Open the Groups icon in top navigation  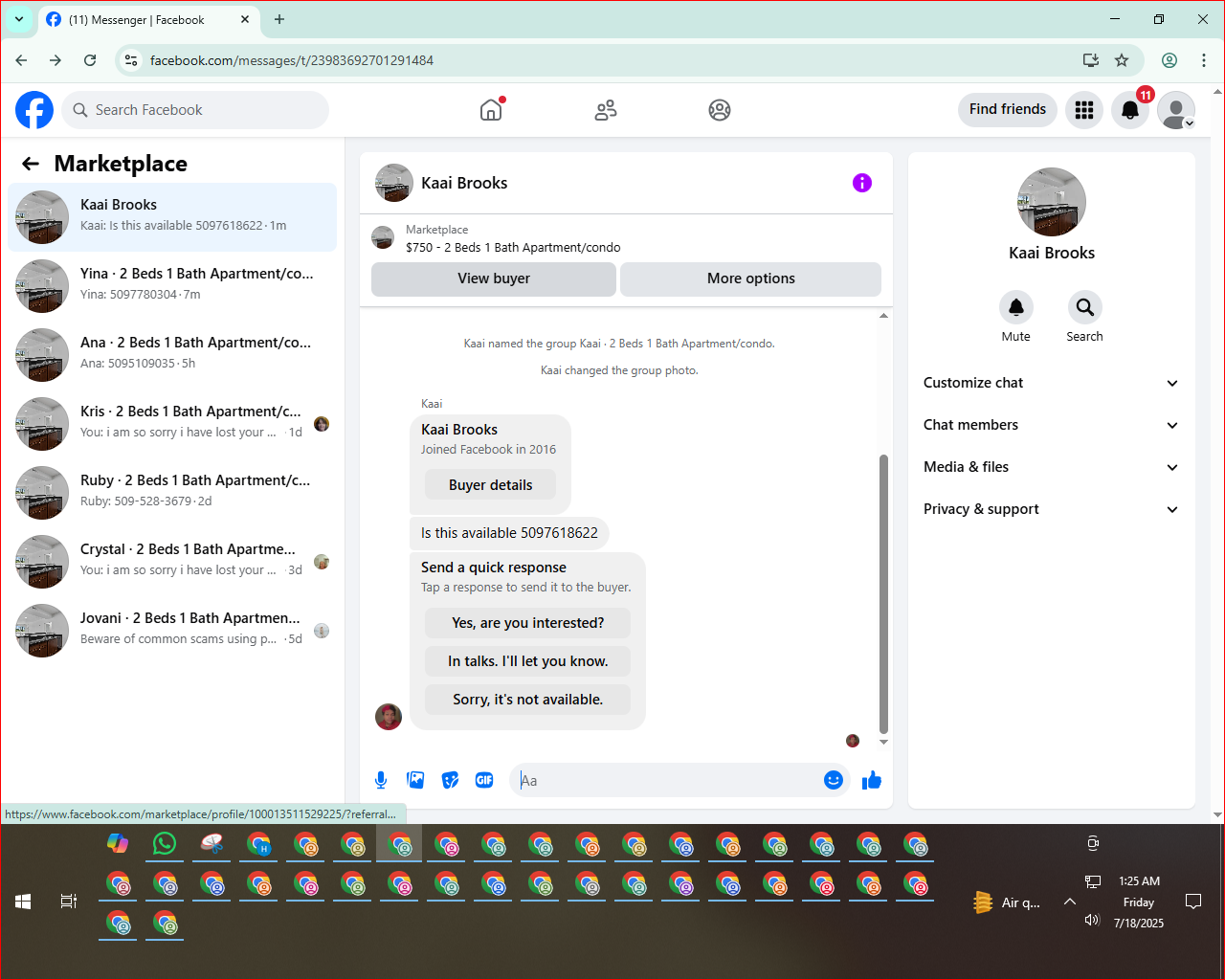point(720,110)
